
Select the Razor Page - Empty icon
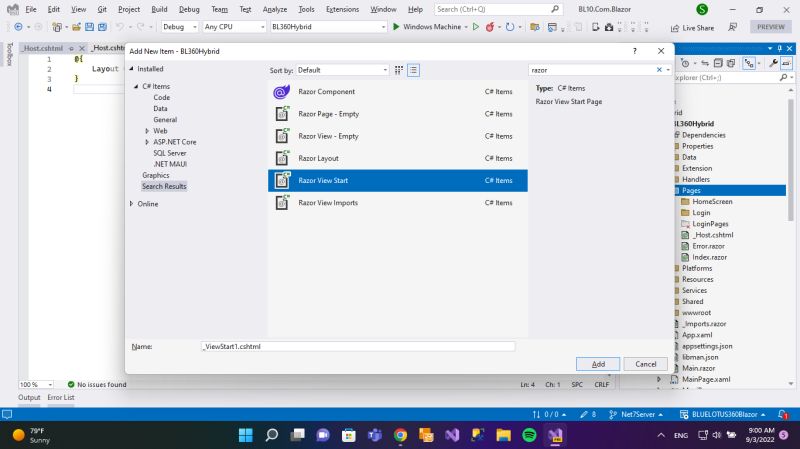coord(282,114)
